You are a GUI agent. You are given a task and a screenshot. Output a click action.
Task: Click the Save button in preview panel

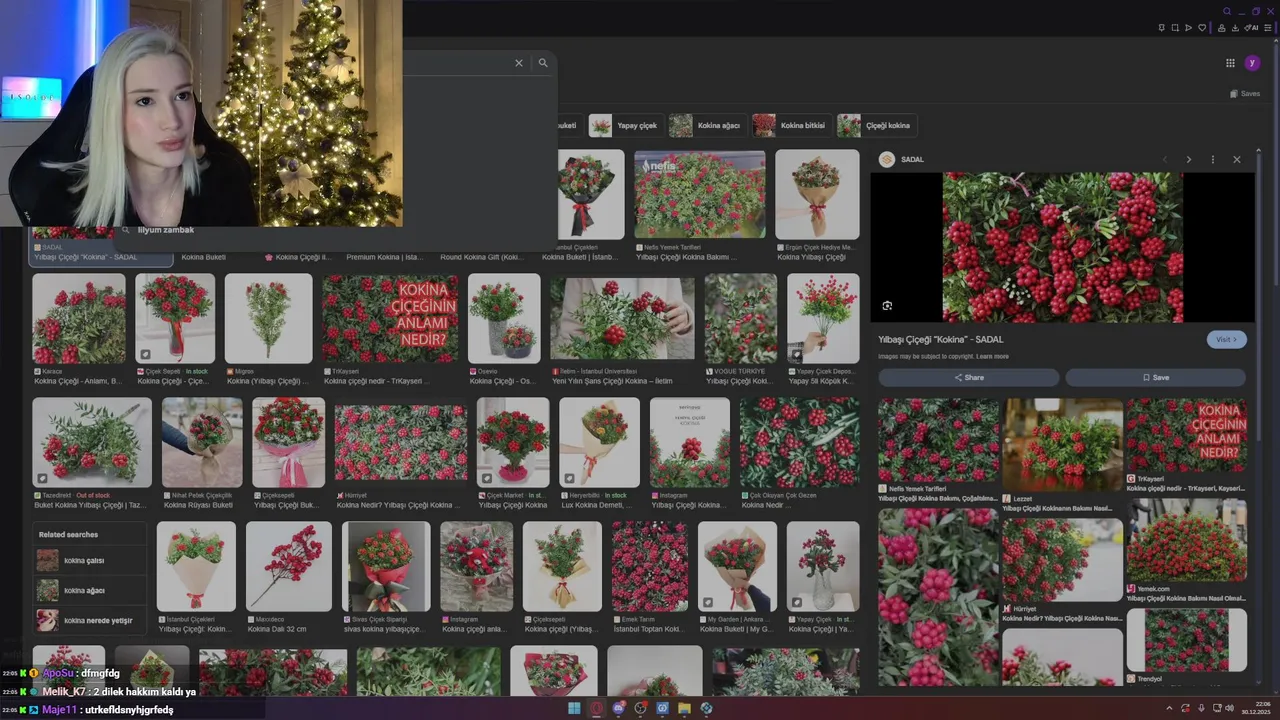[1155, 377]
